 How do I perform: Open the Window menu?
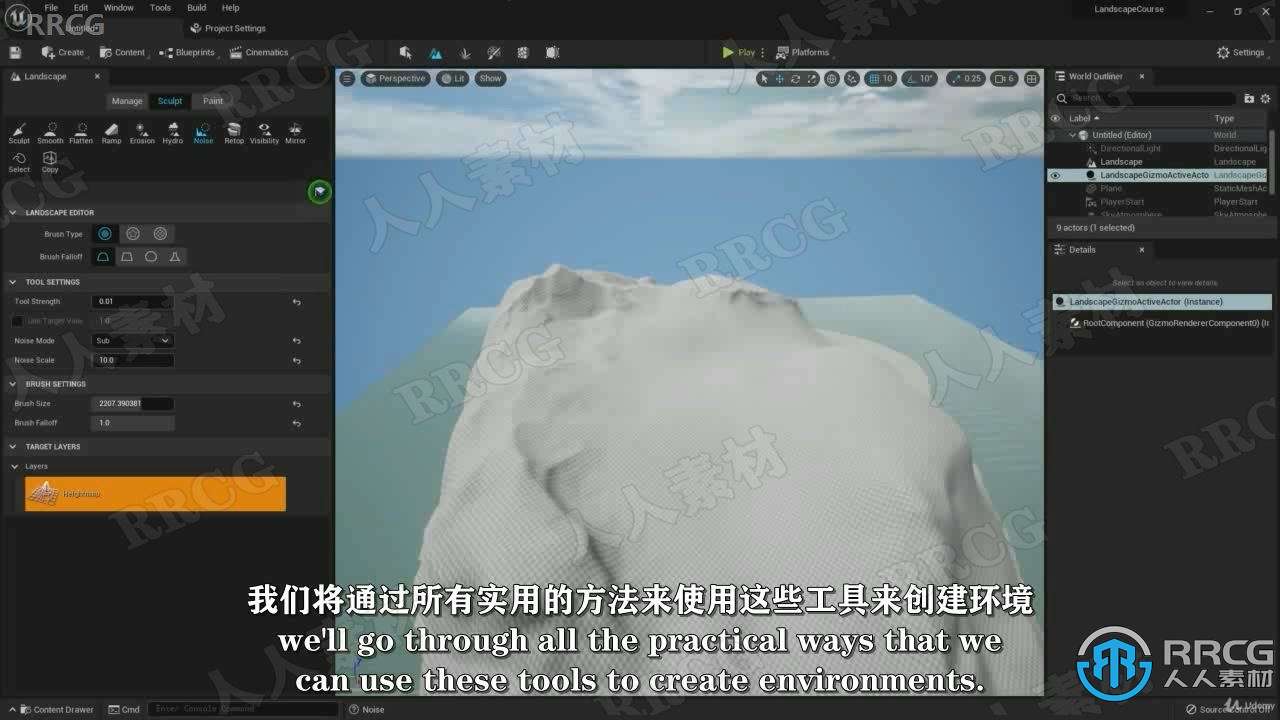point(118,7)
